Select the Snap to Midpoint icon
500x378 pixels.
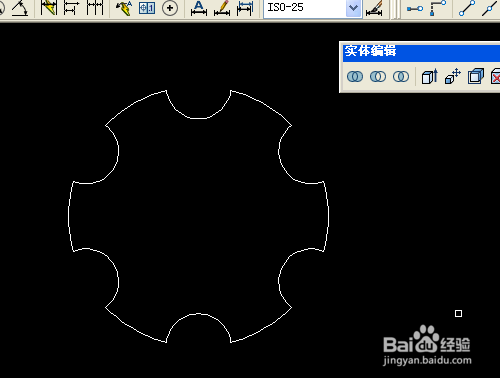click(490, 8)
